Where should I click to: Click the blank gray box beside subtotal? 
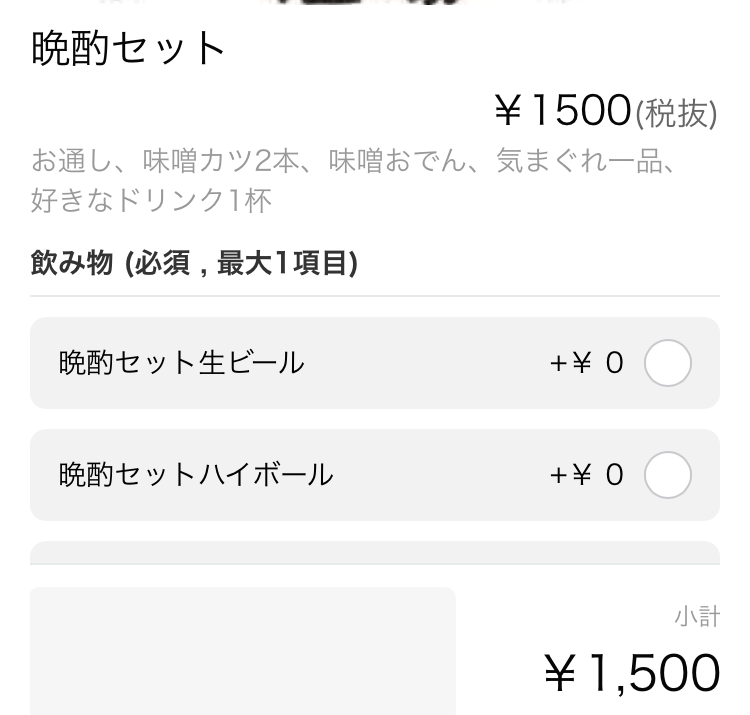(242, 650)
